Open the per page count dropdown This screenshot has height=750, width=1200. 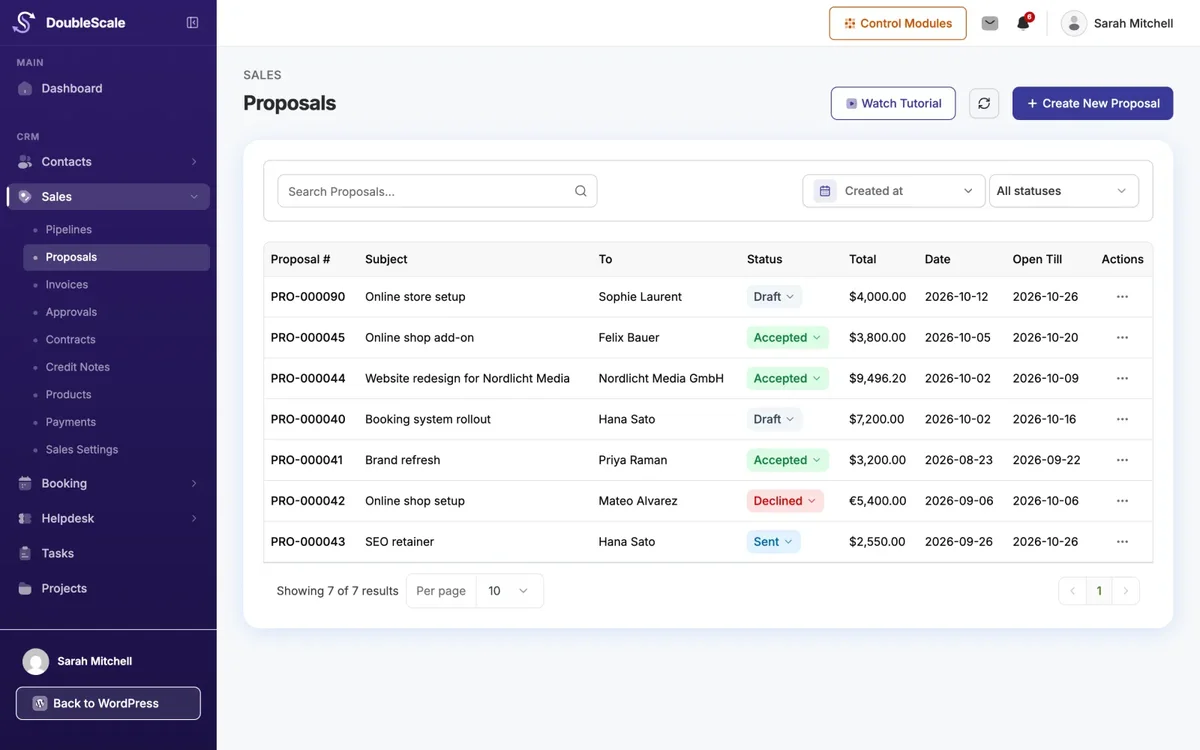(510, 591)
